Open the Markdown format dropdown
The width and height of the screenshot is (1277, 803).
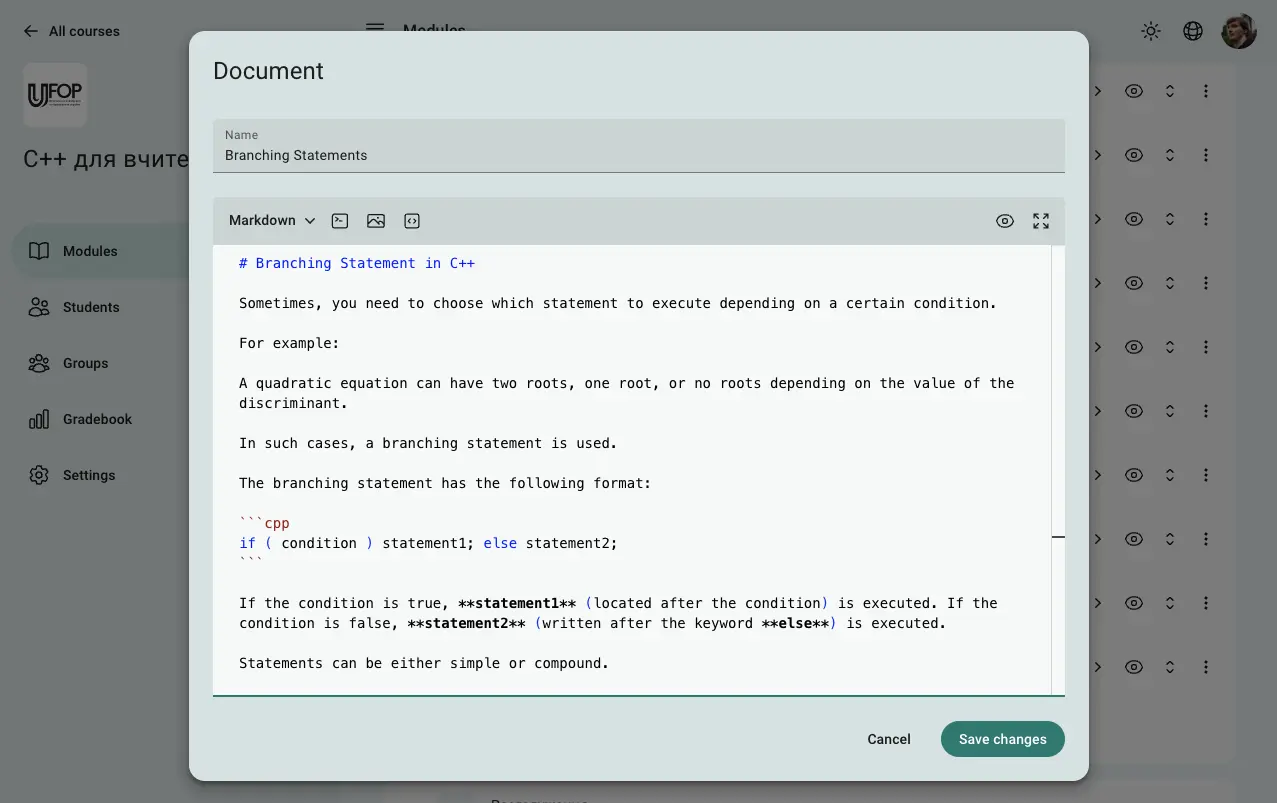(x=271, y=221)
